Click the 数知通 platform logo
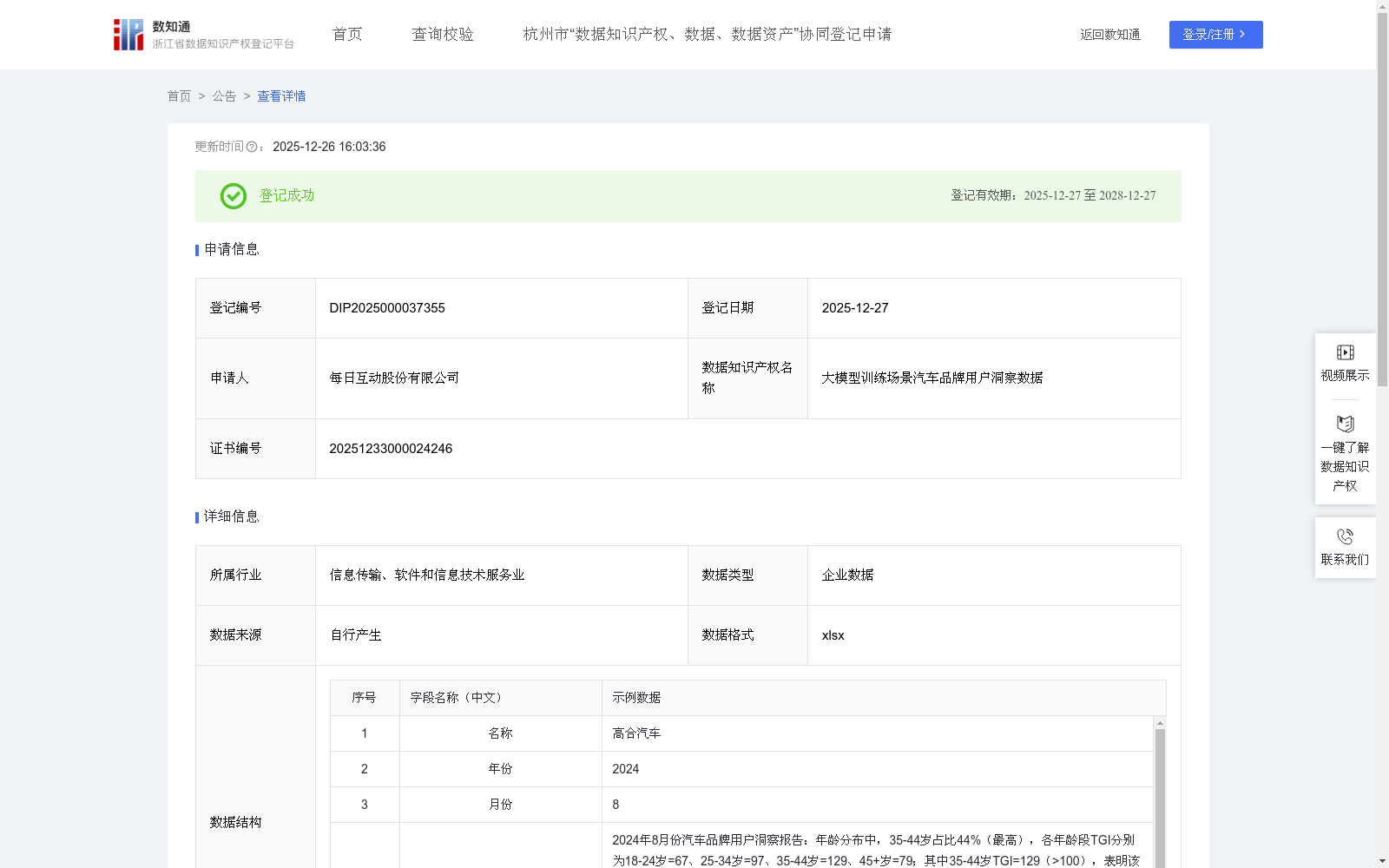 point(203,35)
